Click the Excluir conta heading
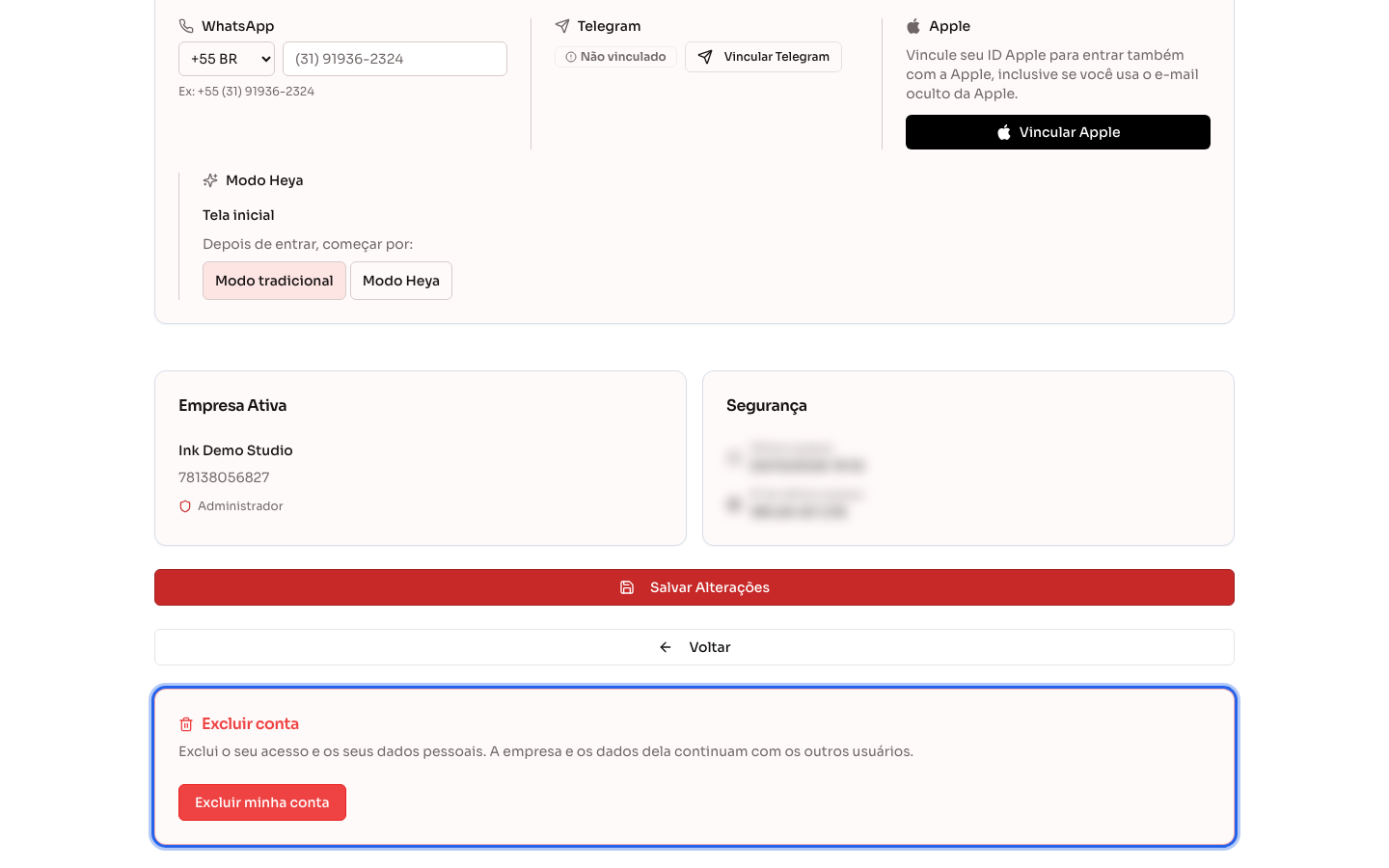Viewport: 1389px width, 868px height. tap(250, 724)
